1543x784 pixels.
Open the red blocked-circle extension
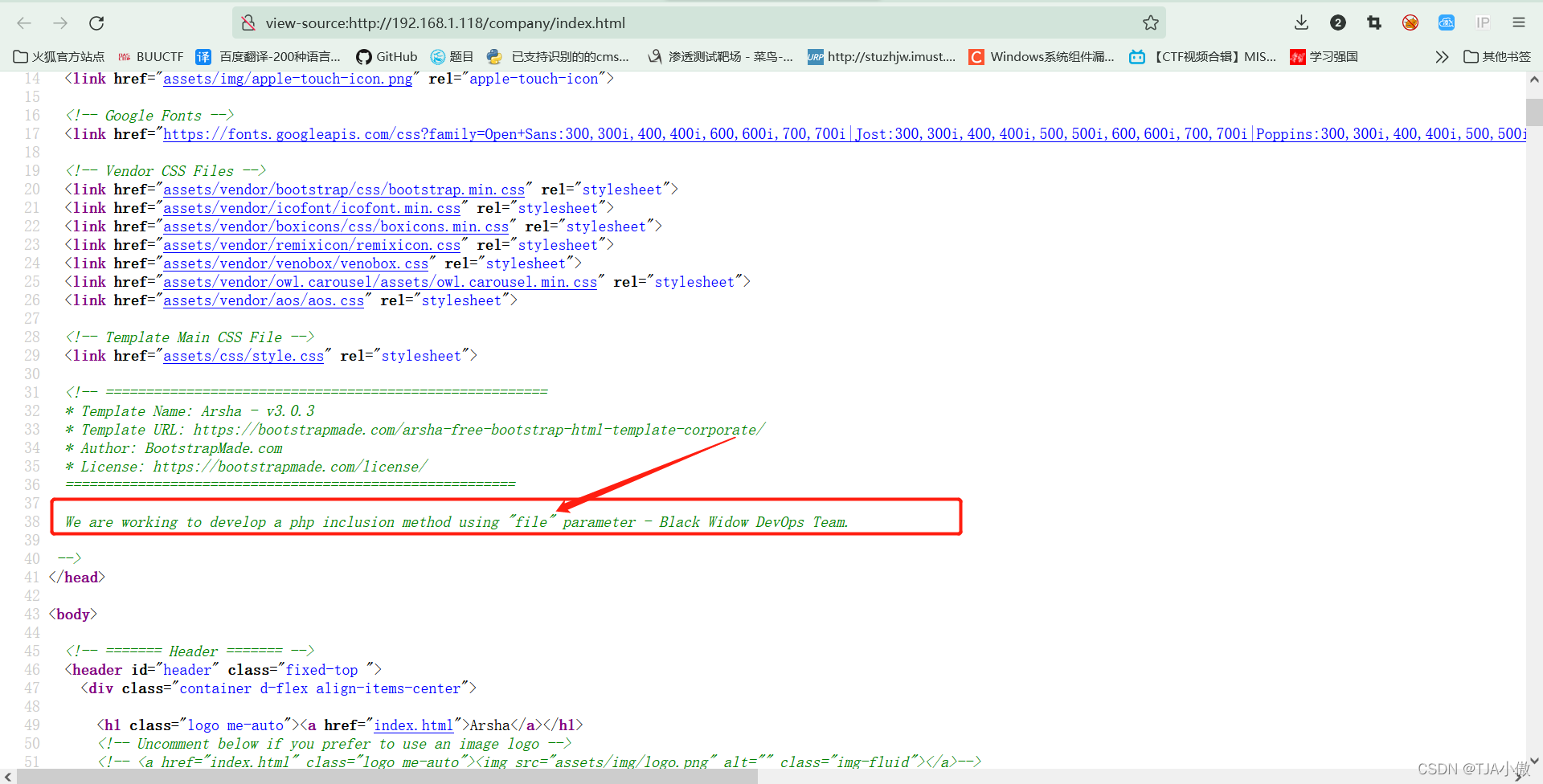tap(1410, 23)
